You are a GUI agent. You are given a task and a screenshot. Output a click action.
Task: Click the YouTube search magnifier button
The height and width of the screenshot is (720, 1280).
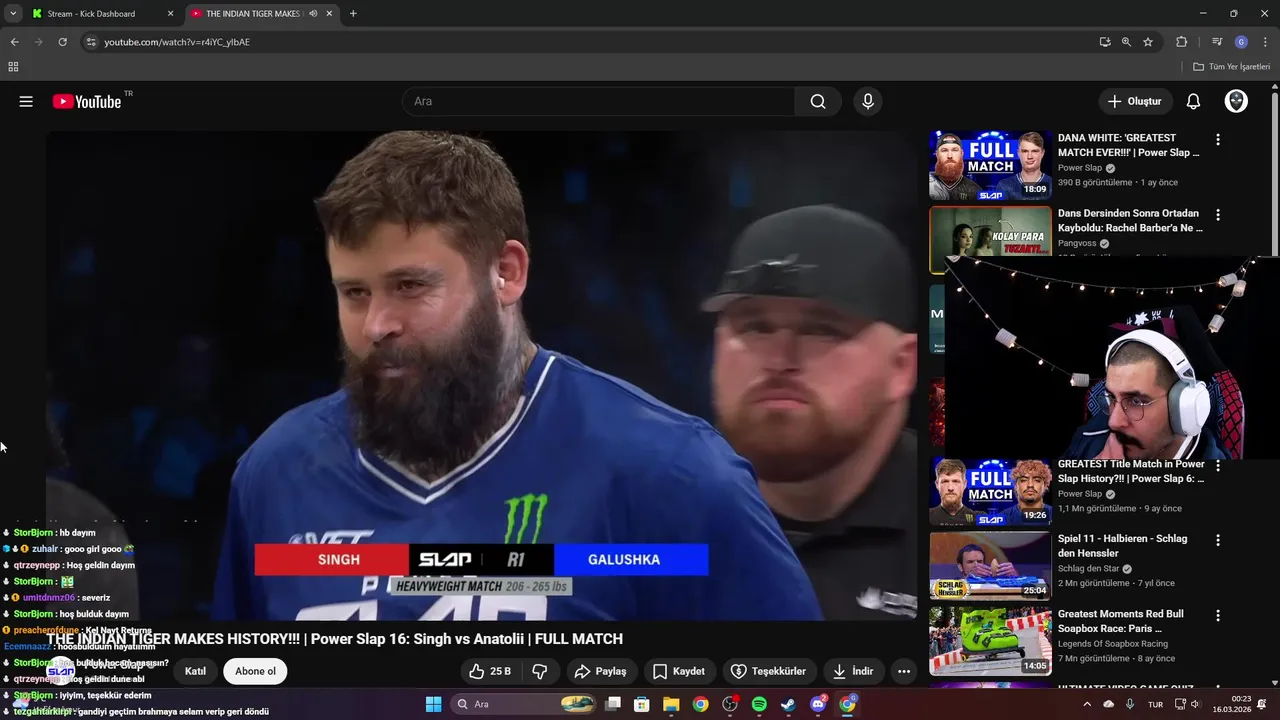coord(818,101)
